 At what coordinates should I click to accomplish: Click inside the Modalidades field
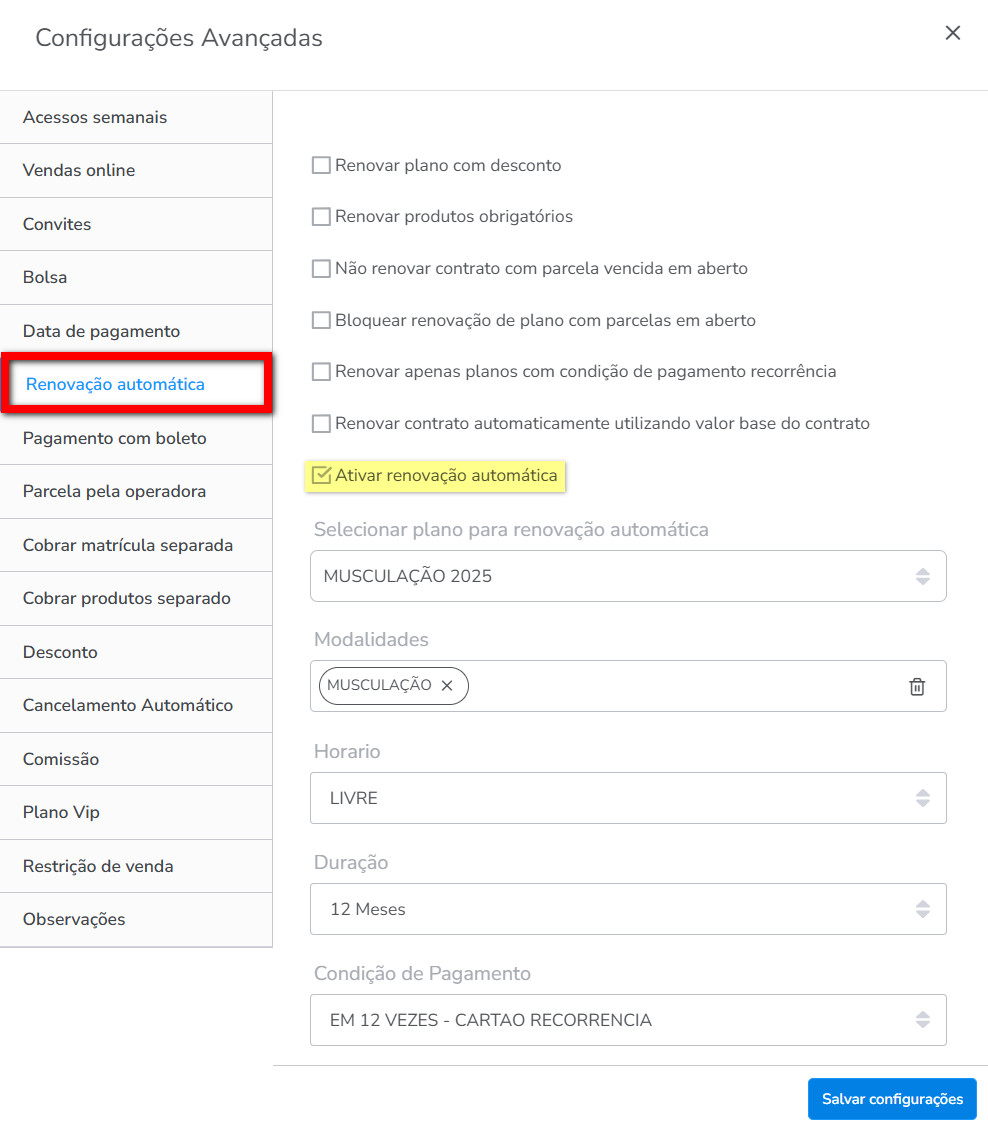[680, 686]
